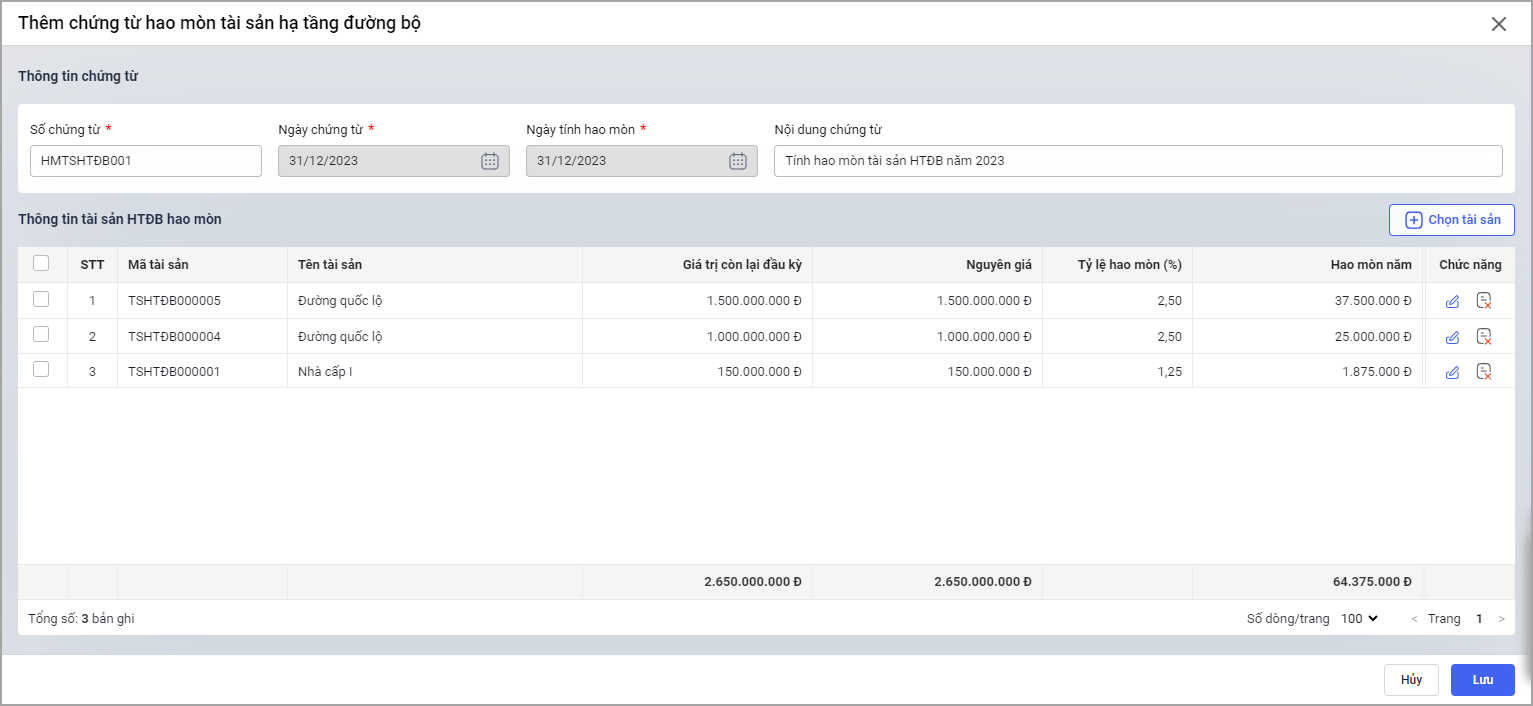Click the Chọn tài sản button
Viewport: 1533px width, 706px height.
point(1451,220)
